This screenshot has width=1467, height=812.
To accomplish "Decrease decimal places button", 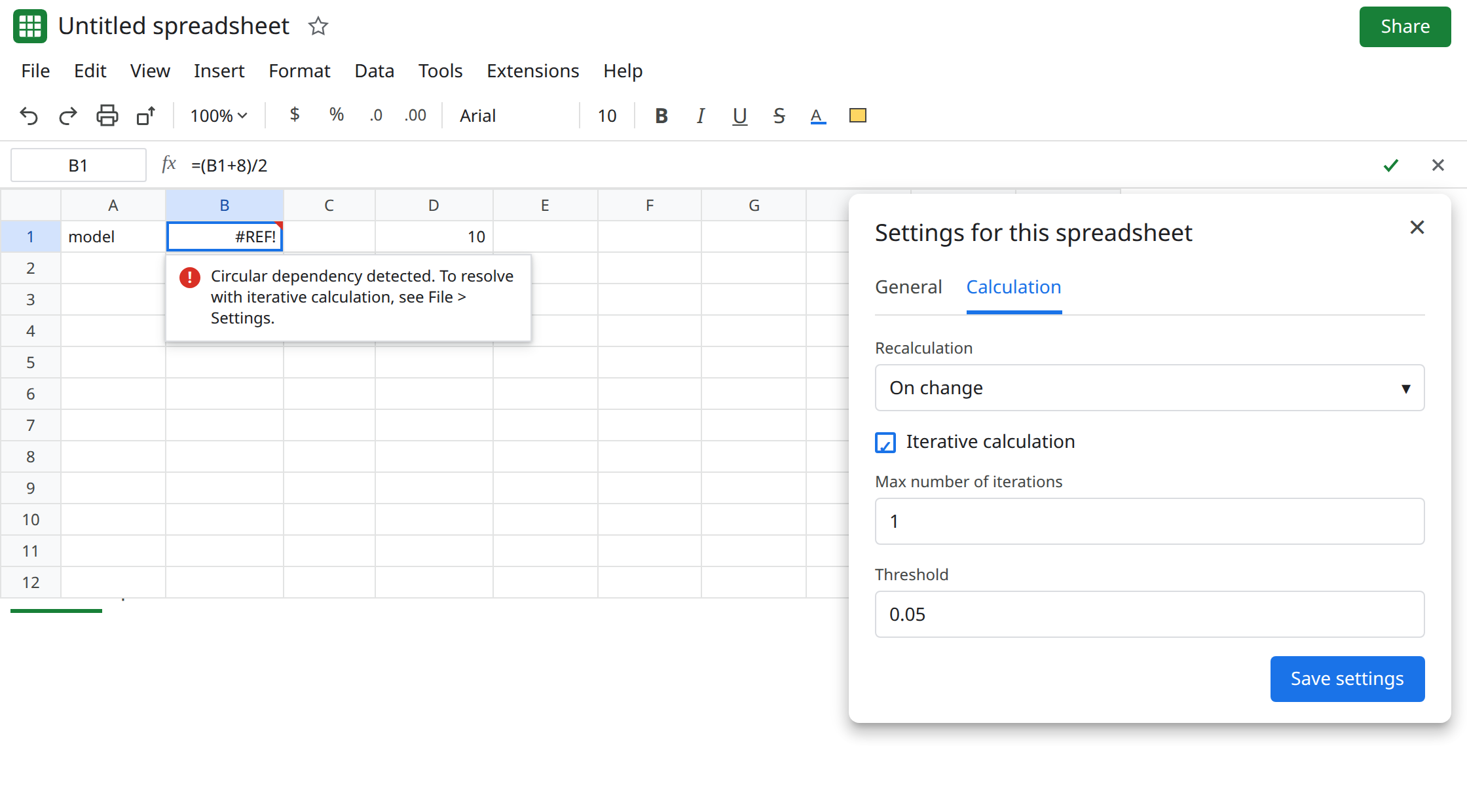I will 376,115.
